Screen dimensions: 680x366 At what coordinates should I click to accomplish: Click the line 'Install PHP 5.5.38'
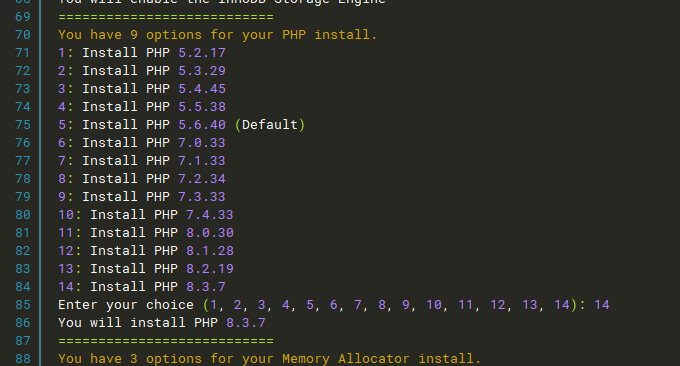click(x=154, y=107)
